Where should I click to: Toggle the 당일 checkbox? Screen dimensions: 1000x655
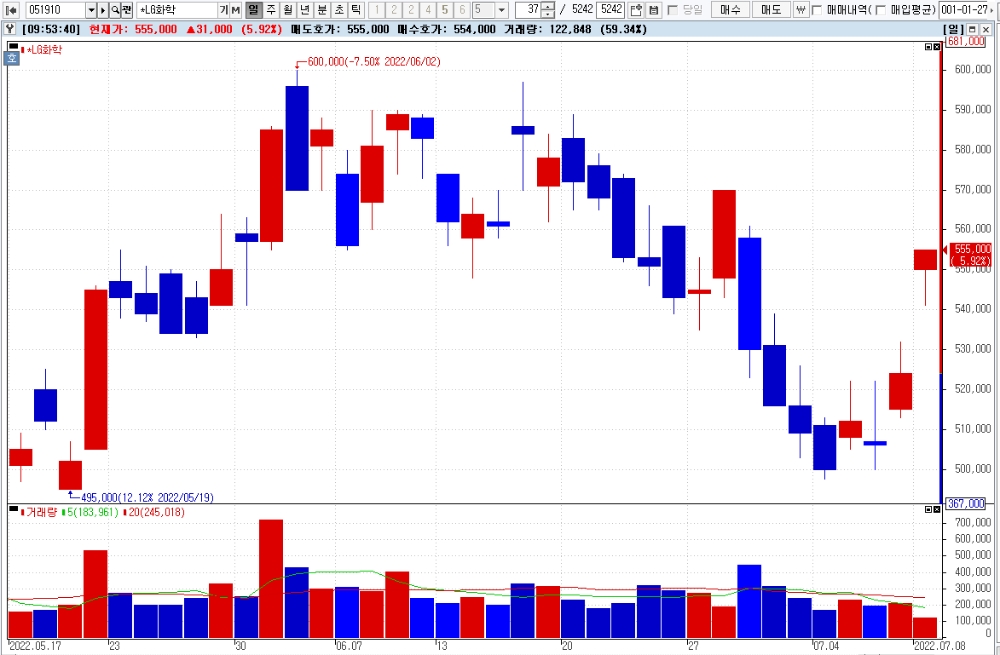672,10
